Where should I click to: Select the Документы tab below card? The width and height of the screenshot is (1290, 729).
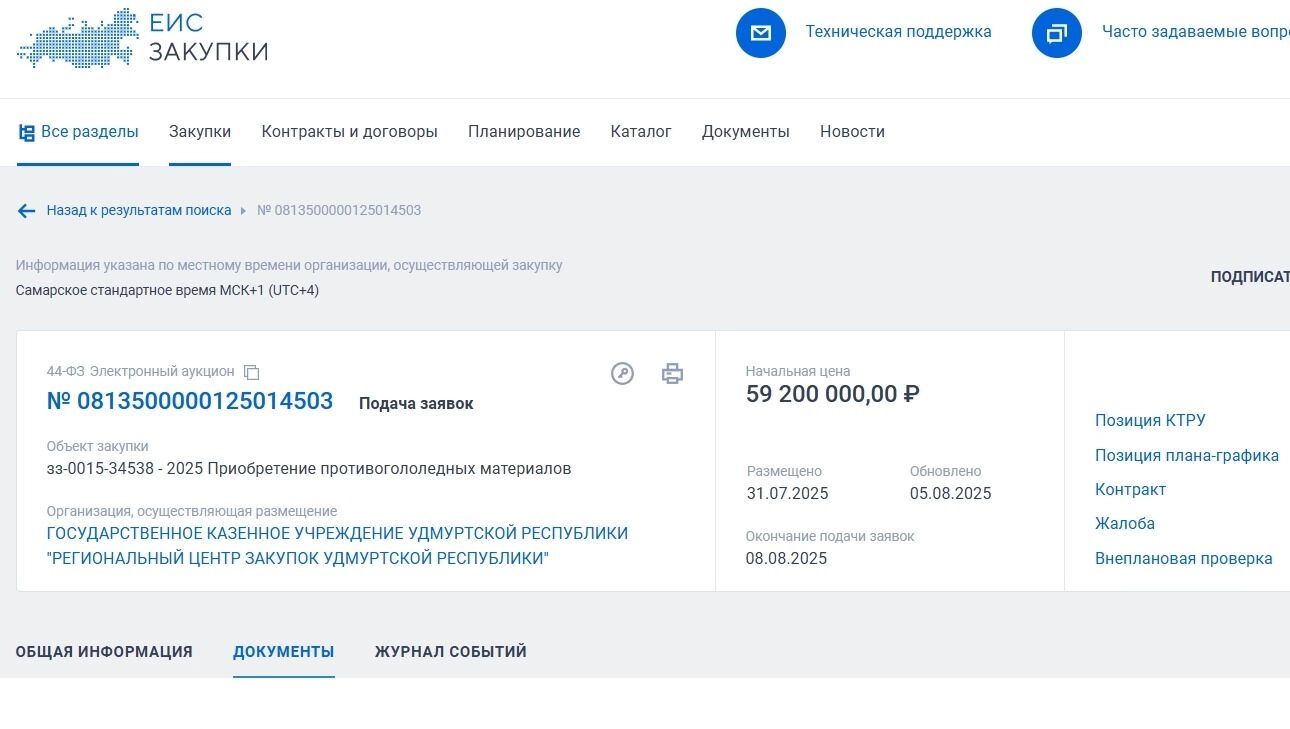[284, 652]
